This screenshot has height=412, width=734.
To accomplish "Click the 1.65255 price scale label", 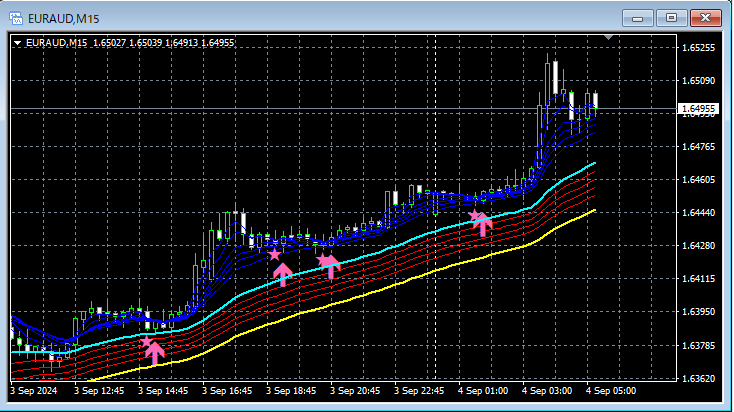I will (698, 48).
